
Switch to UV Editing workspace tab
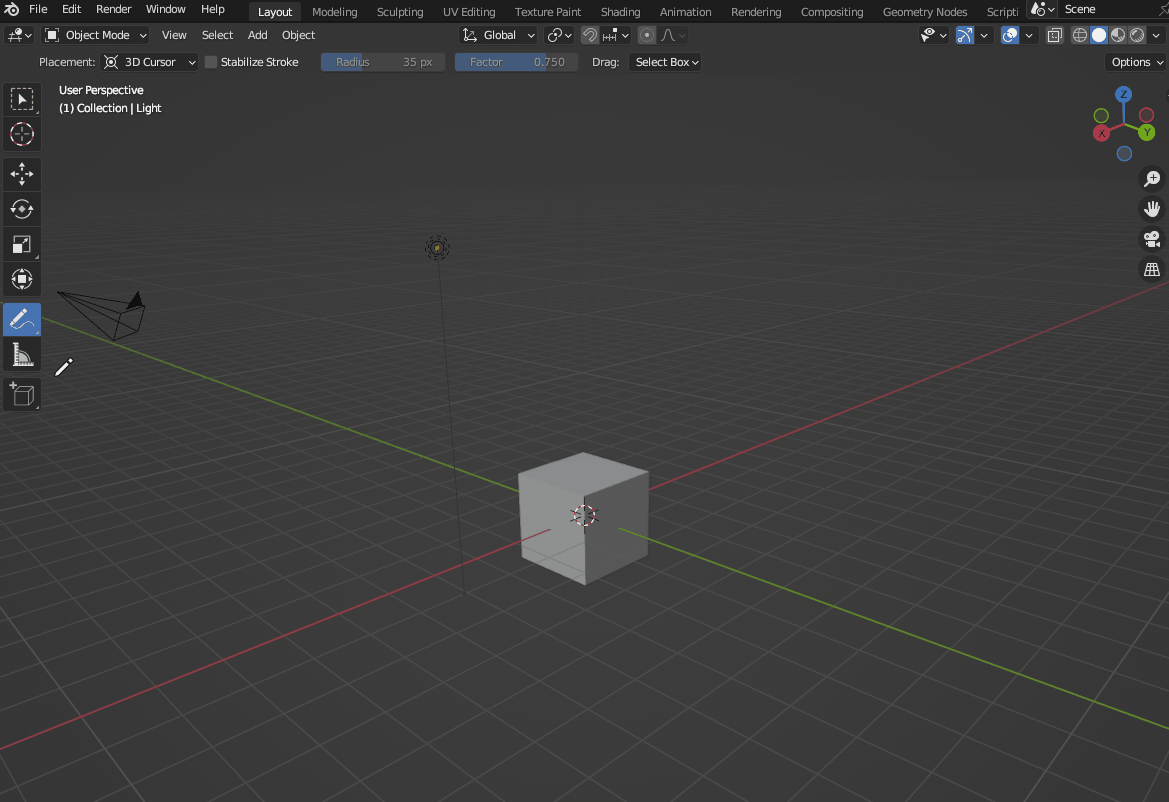469,12
